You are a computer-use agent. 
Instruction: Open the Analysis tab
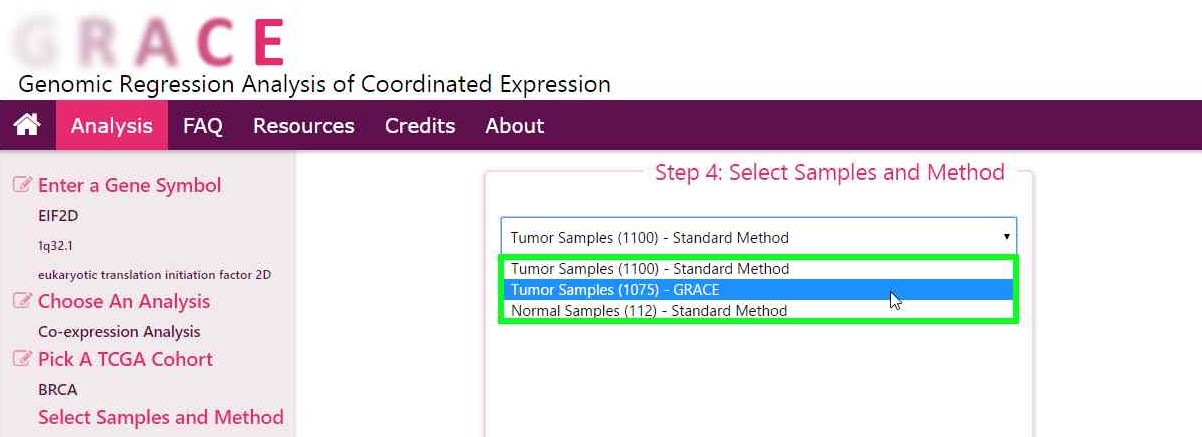[x=112, y=125]
